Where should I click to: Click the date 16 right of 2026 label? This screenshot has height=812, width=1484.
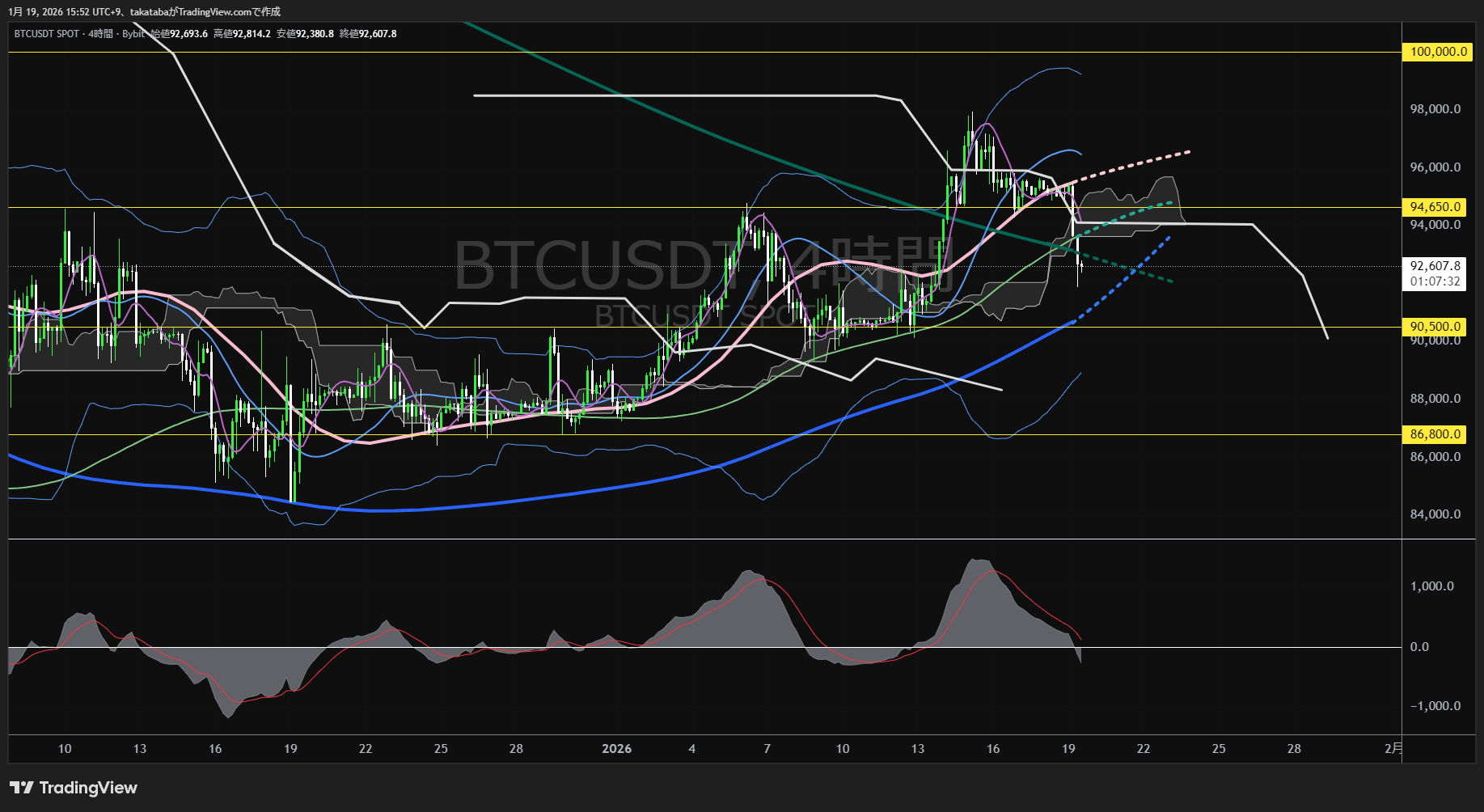[993, 749]
